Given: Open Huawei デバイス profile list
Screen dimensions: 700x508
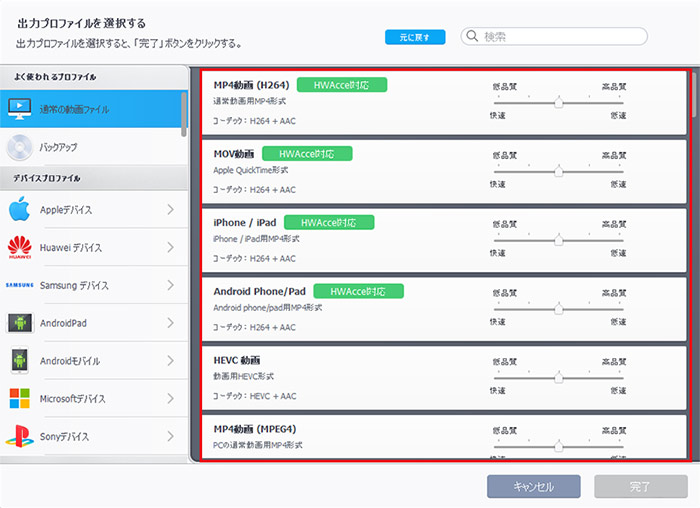Looking at the screenshot, I should point(94,247).
